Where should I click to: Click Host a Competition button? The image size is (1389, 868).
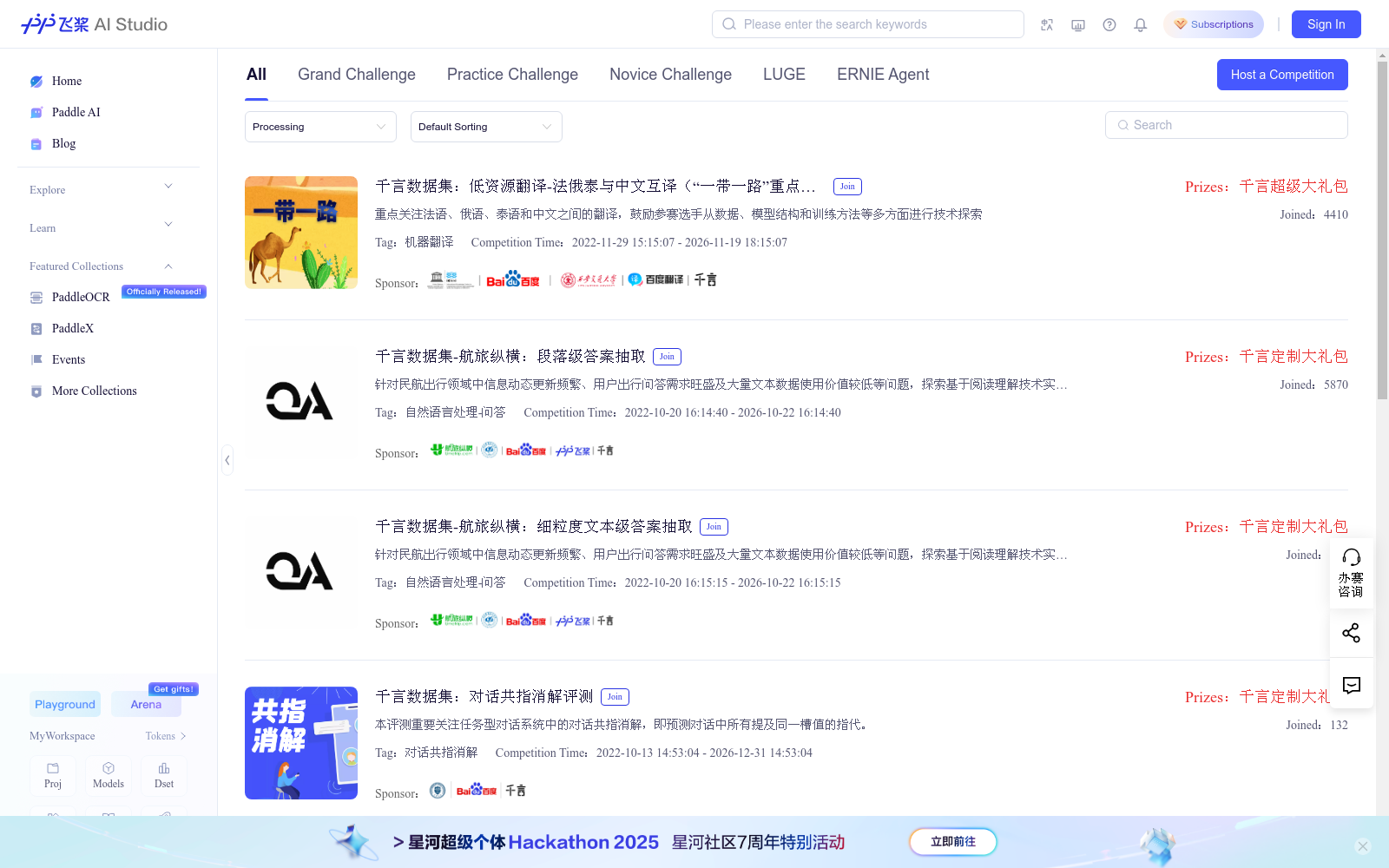click(1282, 75)
